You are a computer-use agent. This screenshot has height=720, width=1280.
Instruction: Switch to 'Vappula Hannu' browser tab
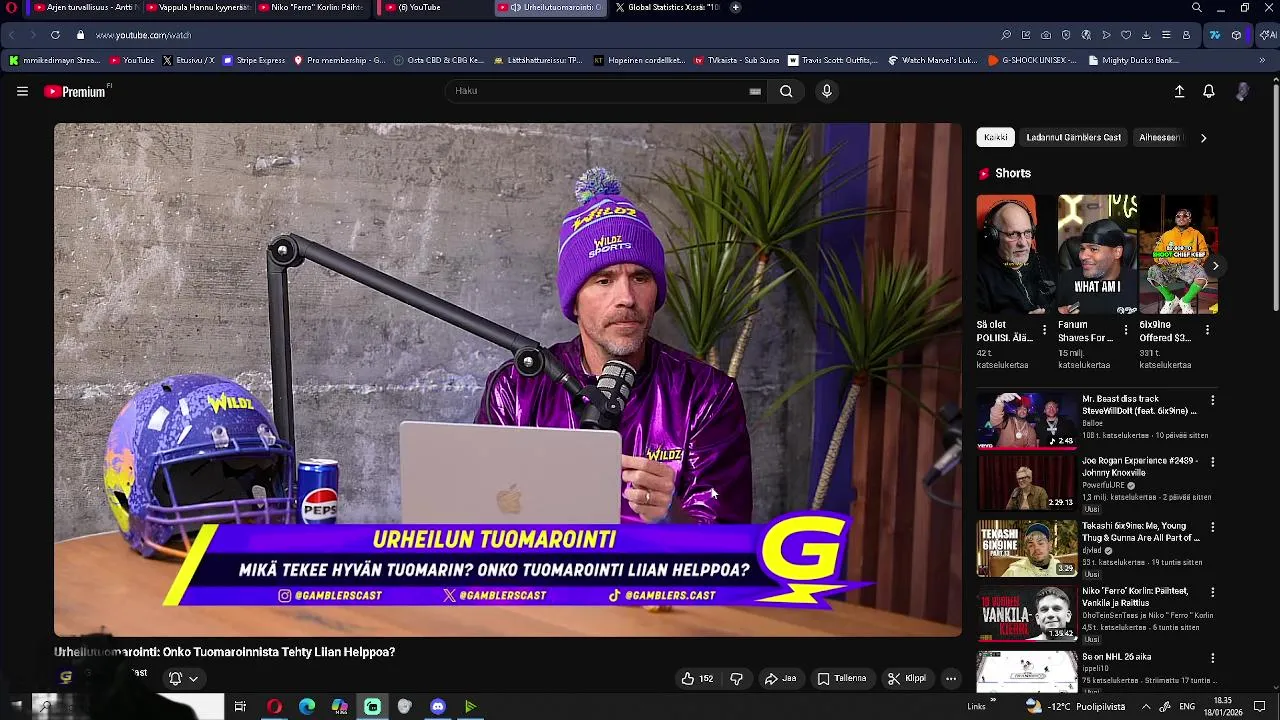[x=197, y=7]
